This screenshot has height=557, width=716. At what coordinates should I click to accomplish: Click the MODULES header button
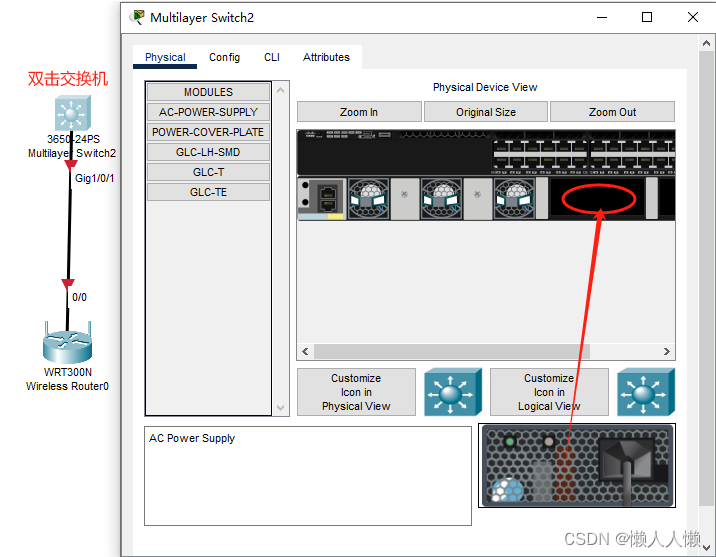pos(208,92)
